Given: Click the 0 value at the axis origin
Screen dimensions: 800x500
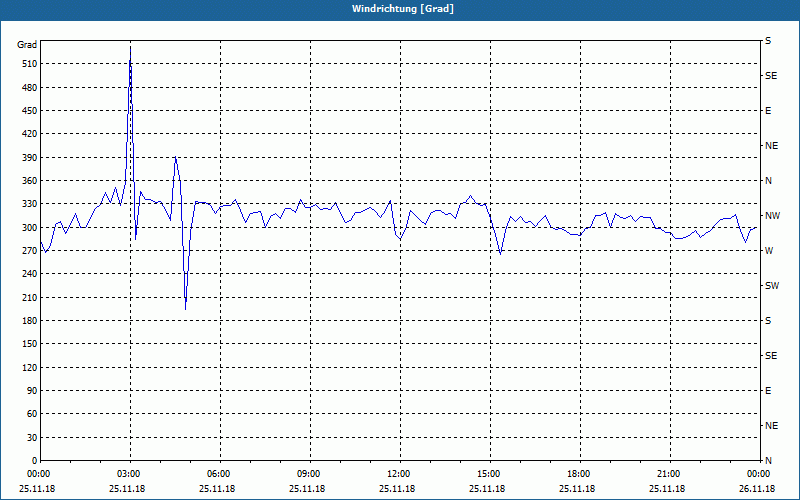Looking at the screenshot, I should tap(34, 461).
